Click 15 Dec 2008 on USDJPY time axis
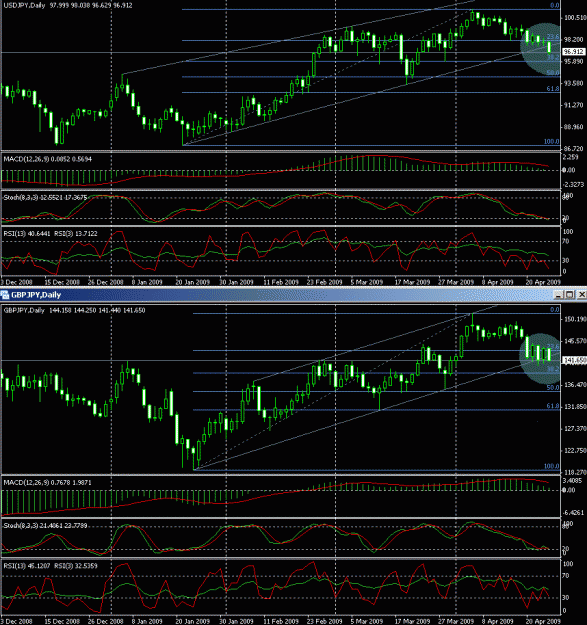The height and width of the screenshot is (625, 587). (x=62, y=282)
